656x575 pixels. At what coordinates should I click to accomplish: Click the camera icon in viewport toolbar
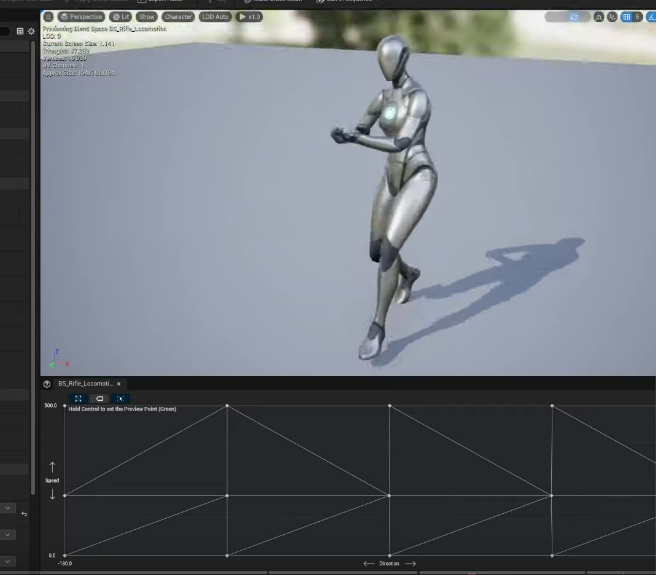pos(598,17)
